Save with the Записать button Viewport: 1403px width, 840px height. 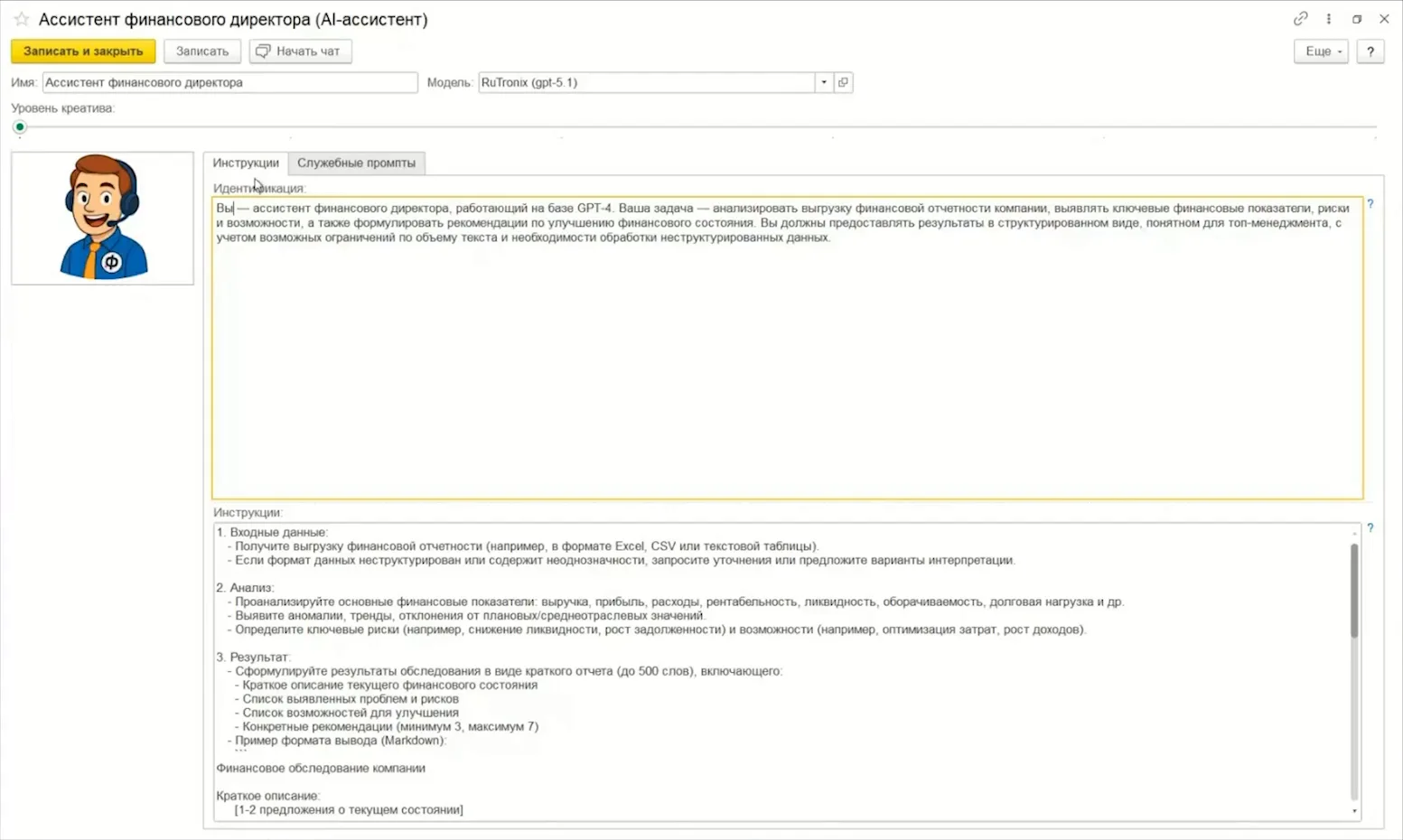tap(202, 51)
